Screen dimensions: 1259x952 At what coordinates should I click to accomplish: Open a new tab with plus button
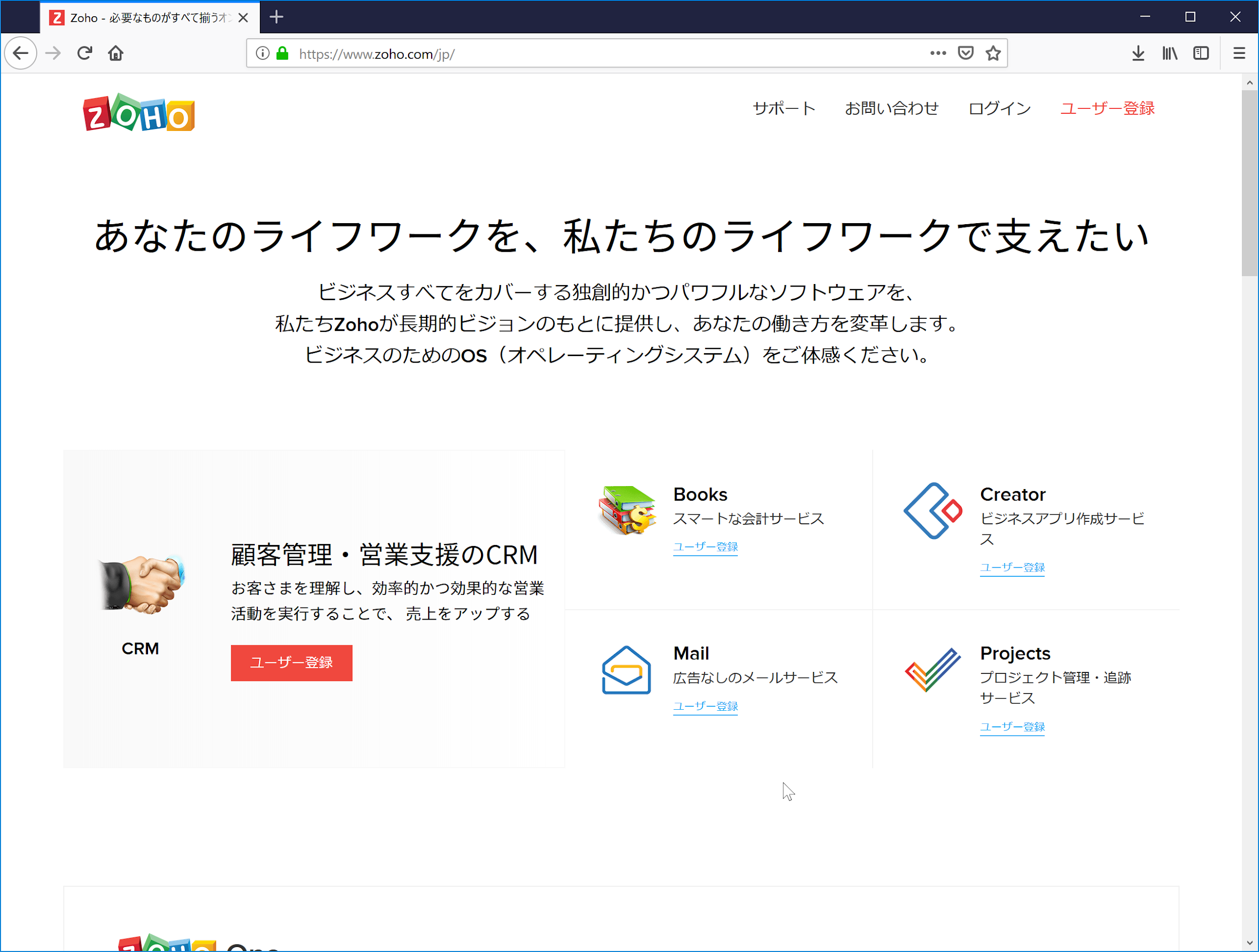coord(276,17)
